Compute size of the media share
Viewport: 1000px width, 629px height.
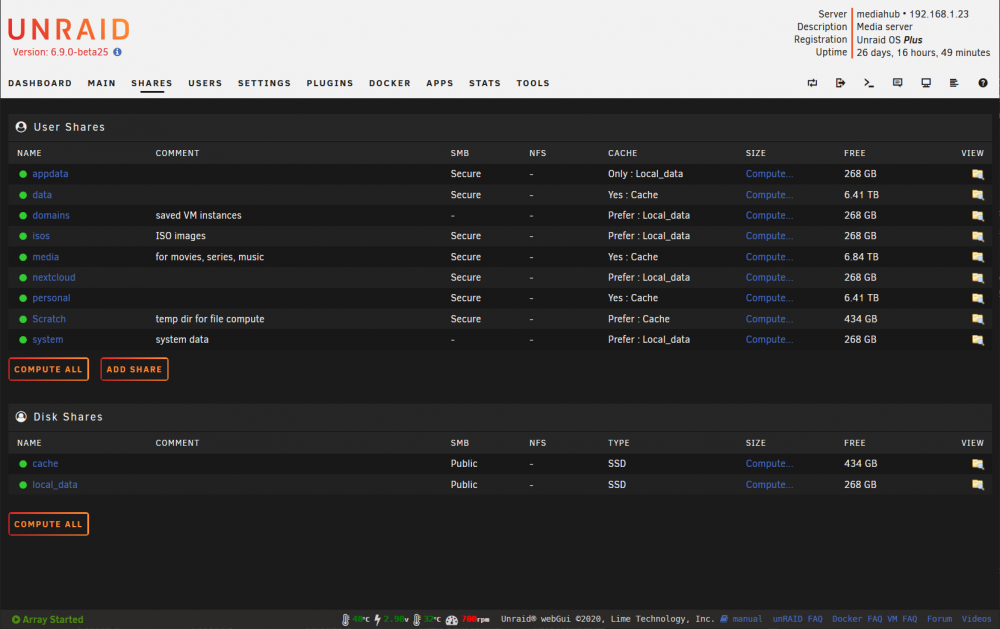769,257
